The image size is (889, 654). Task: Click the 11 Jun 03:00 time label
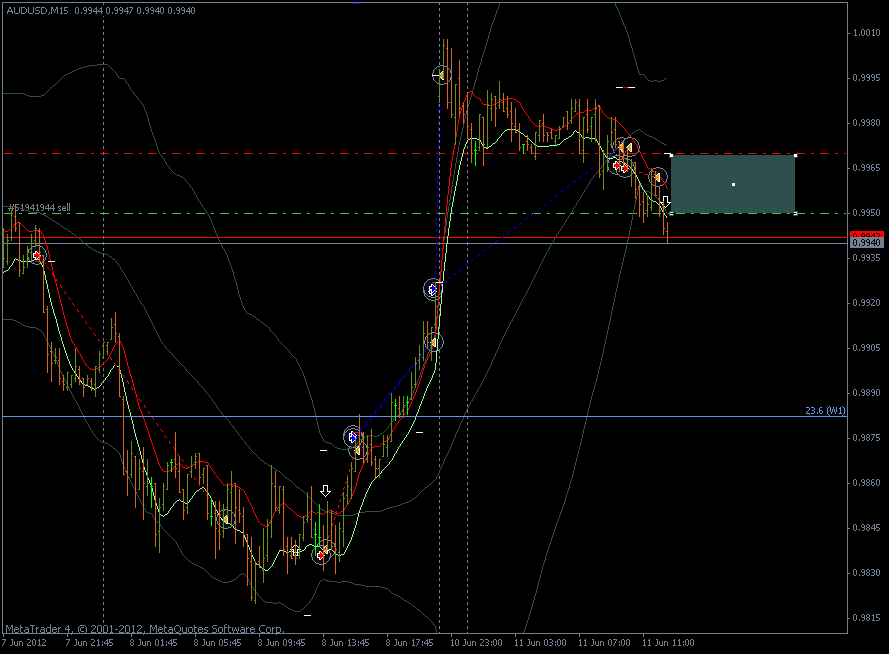tap(540, 643)
